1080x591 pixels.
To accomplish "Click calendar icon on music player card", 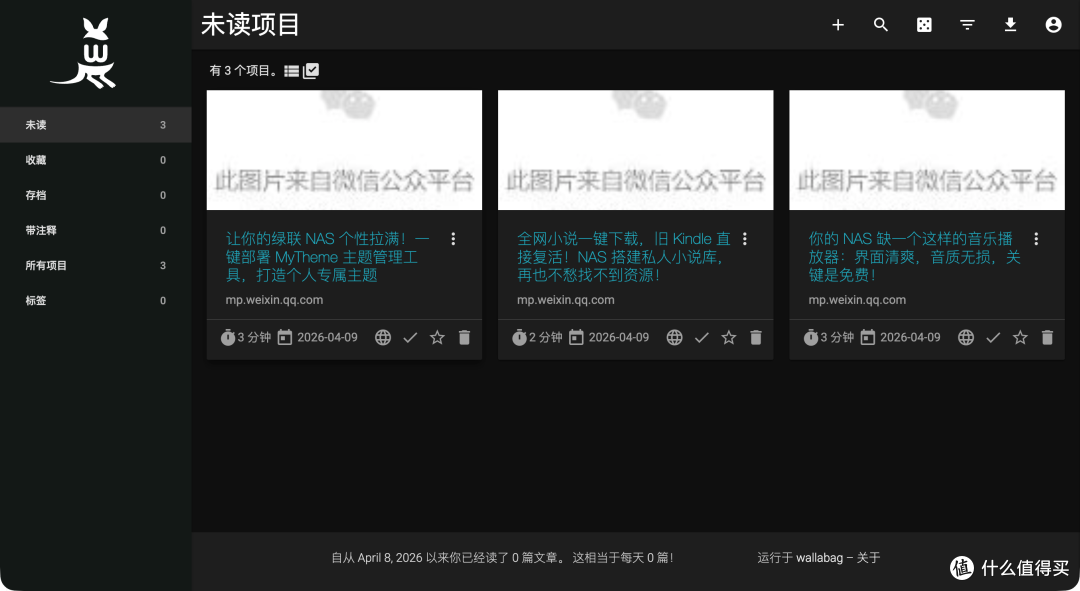I will (868, 338).
